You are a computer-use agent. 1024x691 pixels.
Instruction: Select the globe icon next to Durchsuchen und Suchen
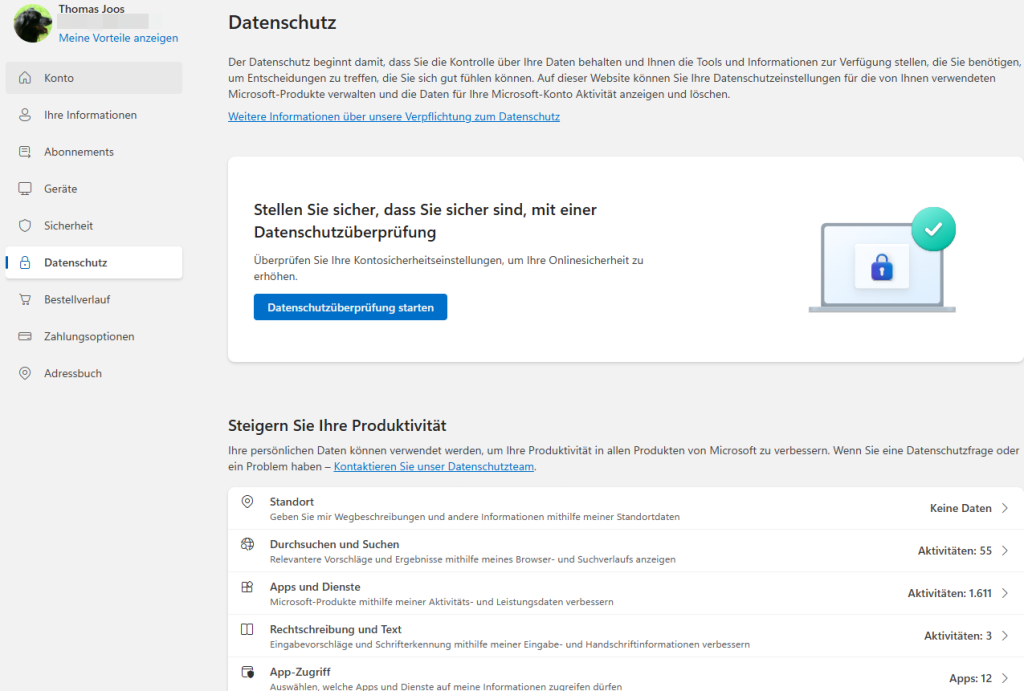point(247,545)
